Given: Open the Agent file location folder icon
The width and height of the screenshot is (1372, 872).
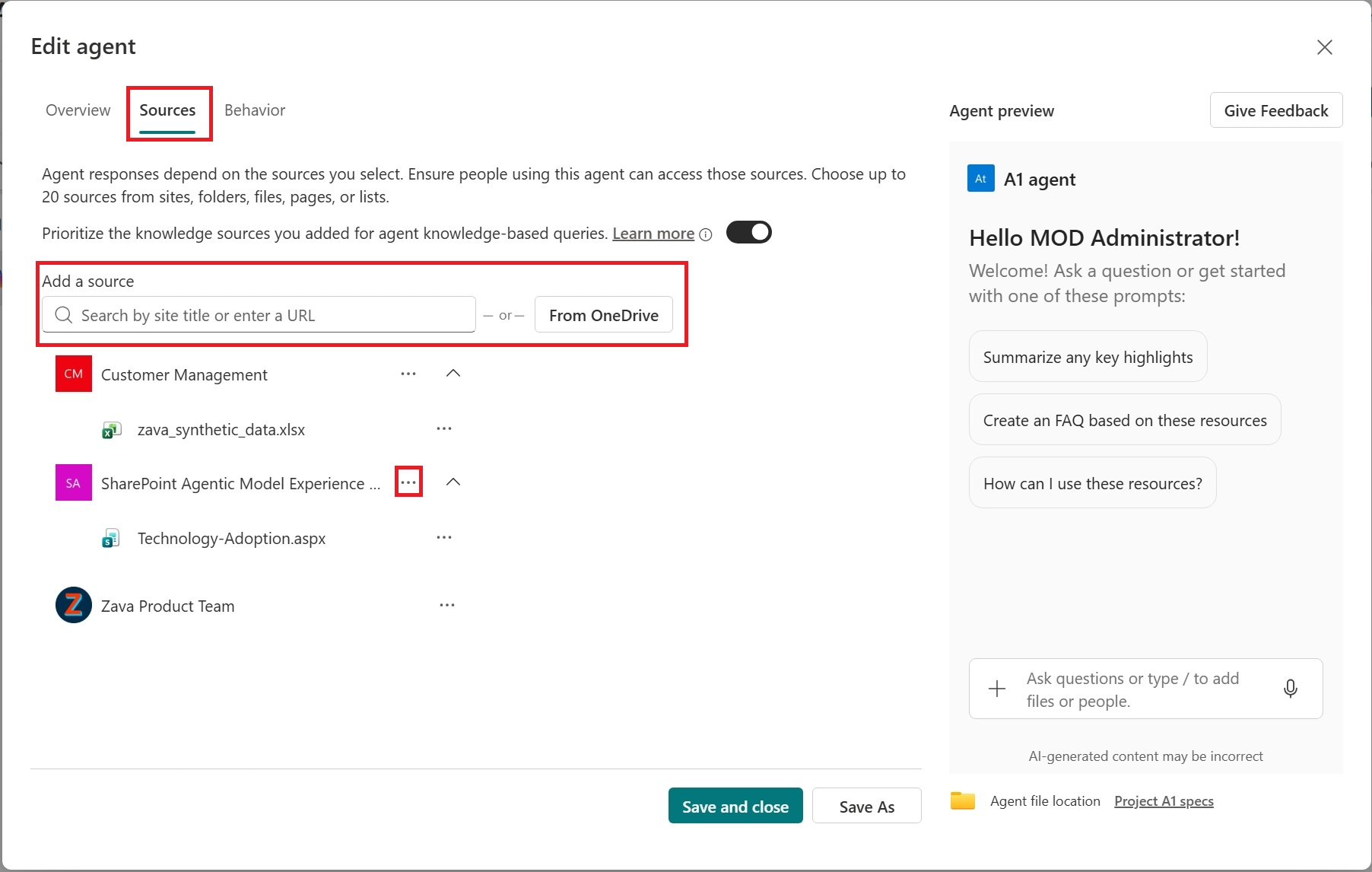Looking at the screenshot, I should (x=962, y=800).
